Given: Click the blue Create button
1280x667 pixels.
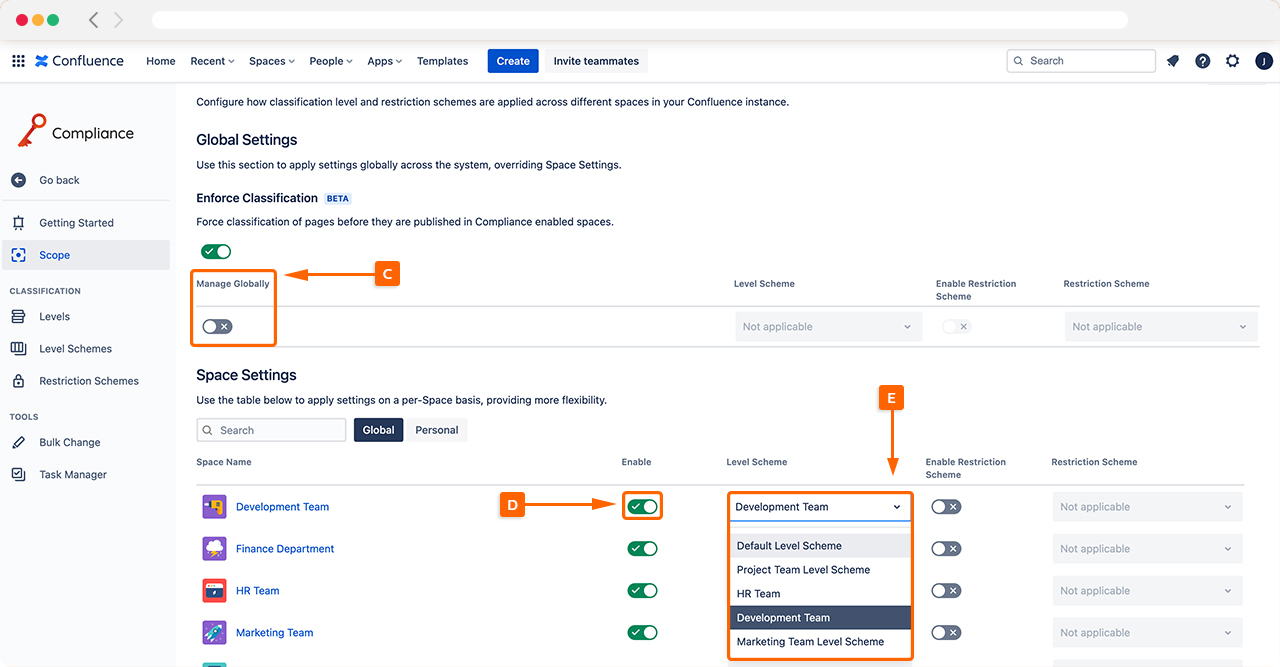Looking at the screenshot, I should 513,61.
